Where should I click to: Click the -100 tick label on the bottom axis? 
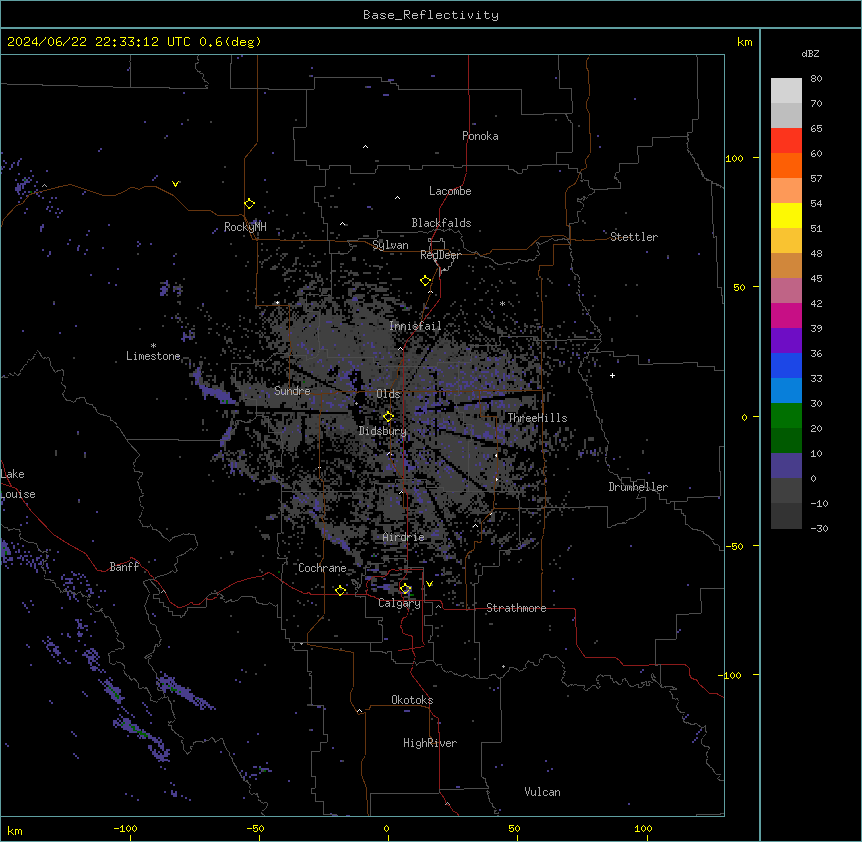125,828
